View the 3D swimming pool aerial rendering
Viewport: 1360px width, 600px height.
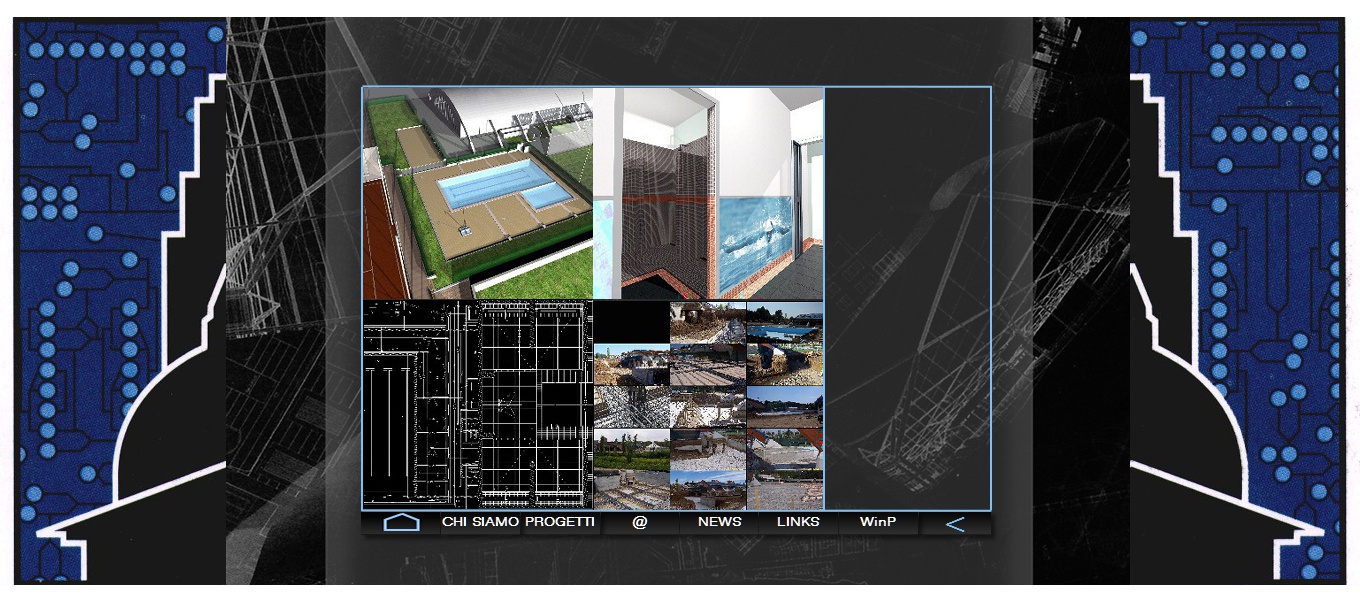(x=478, y=193)
